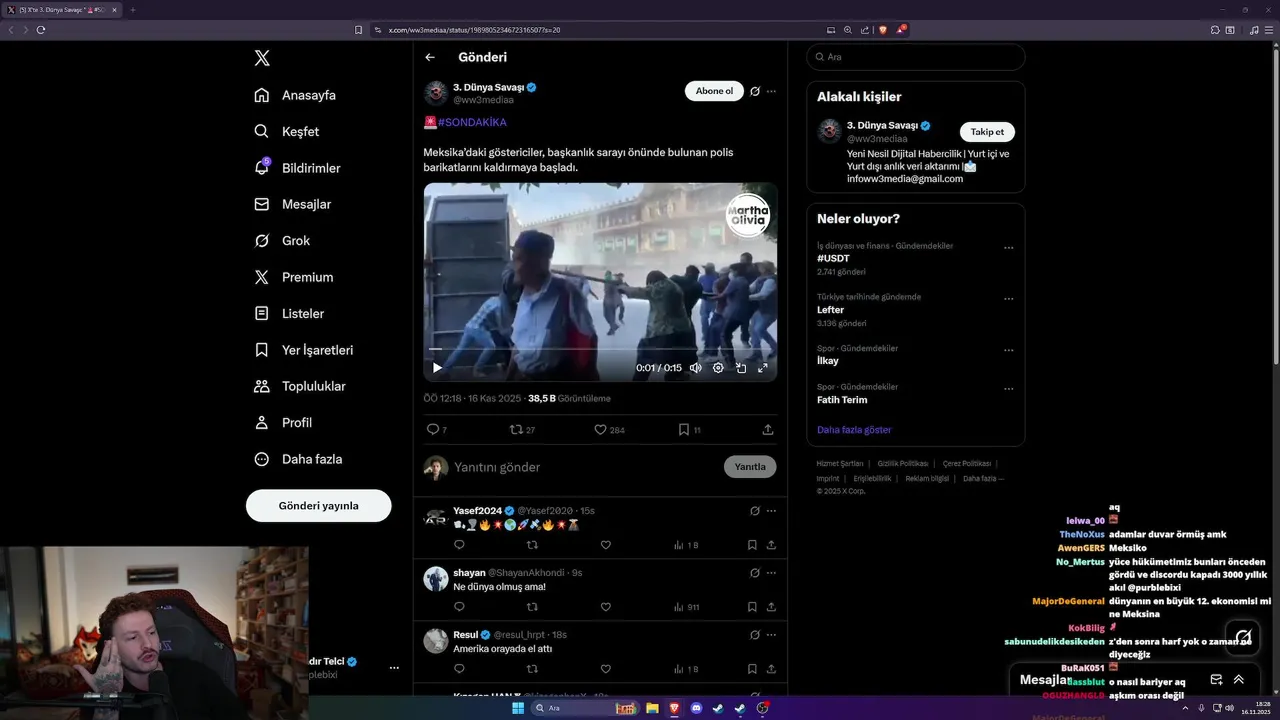This screenshot has height=720, width=1280.
Task: Click the Brave Shields lion icon
Action: pyautogui.click(x=882, y=30)
